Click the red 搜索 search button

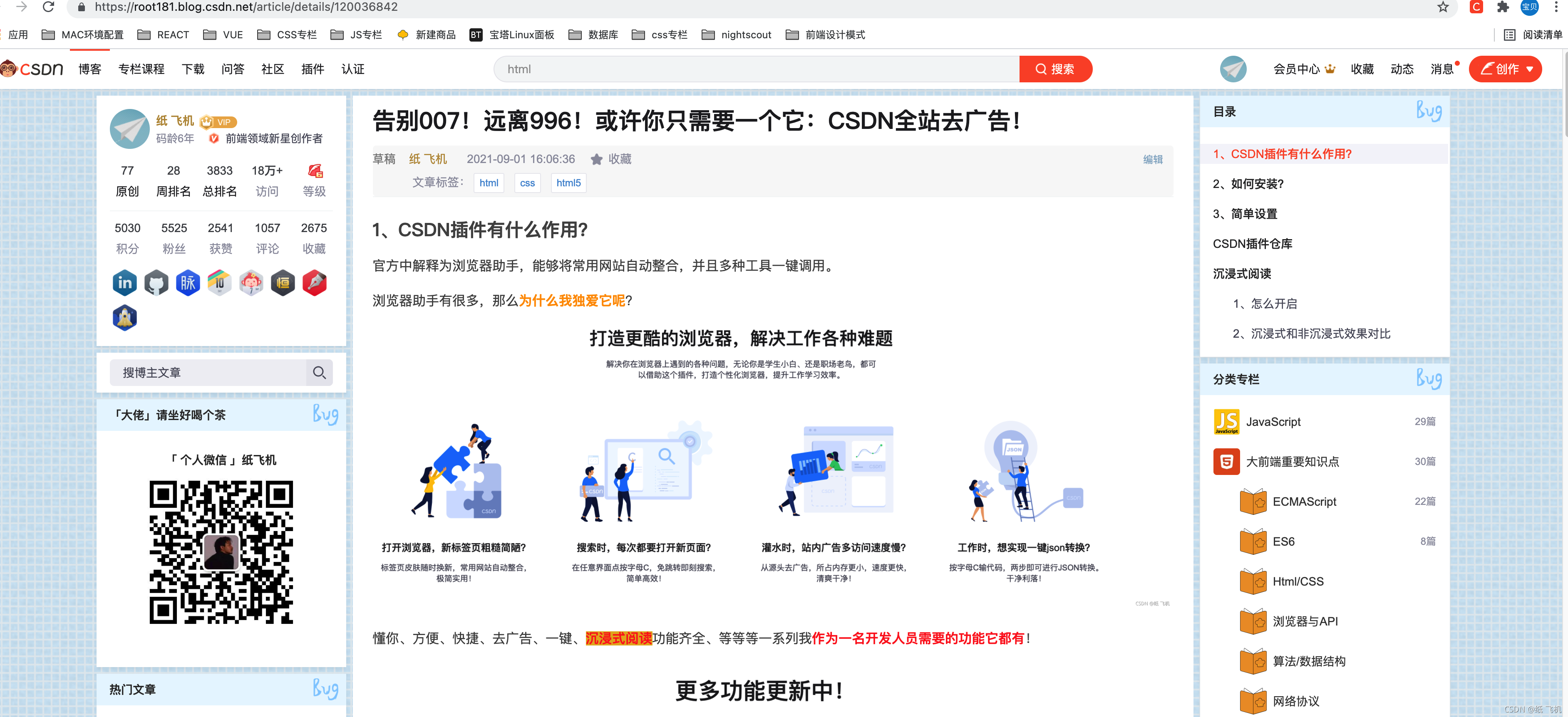point(1055,69)
